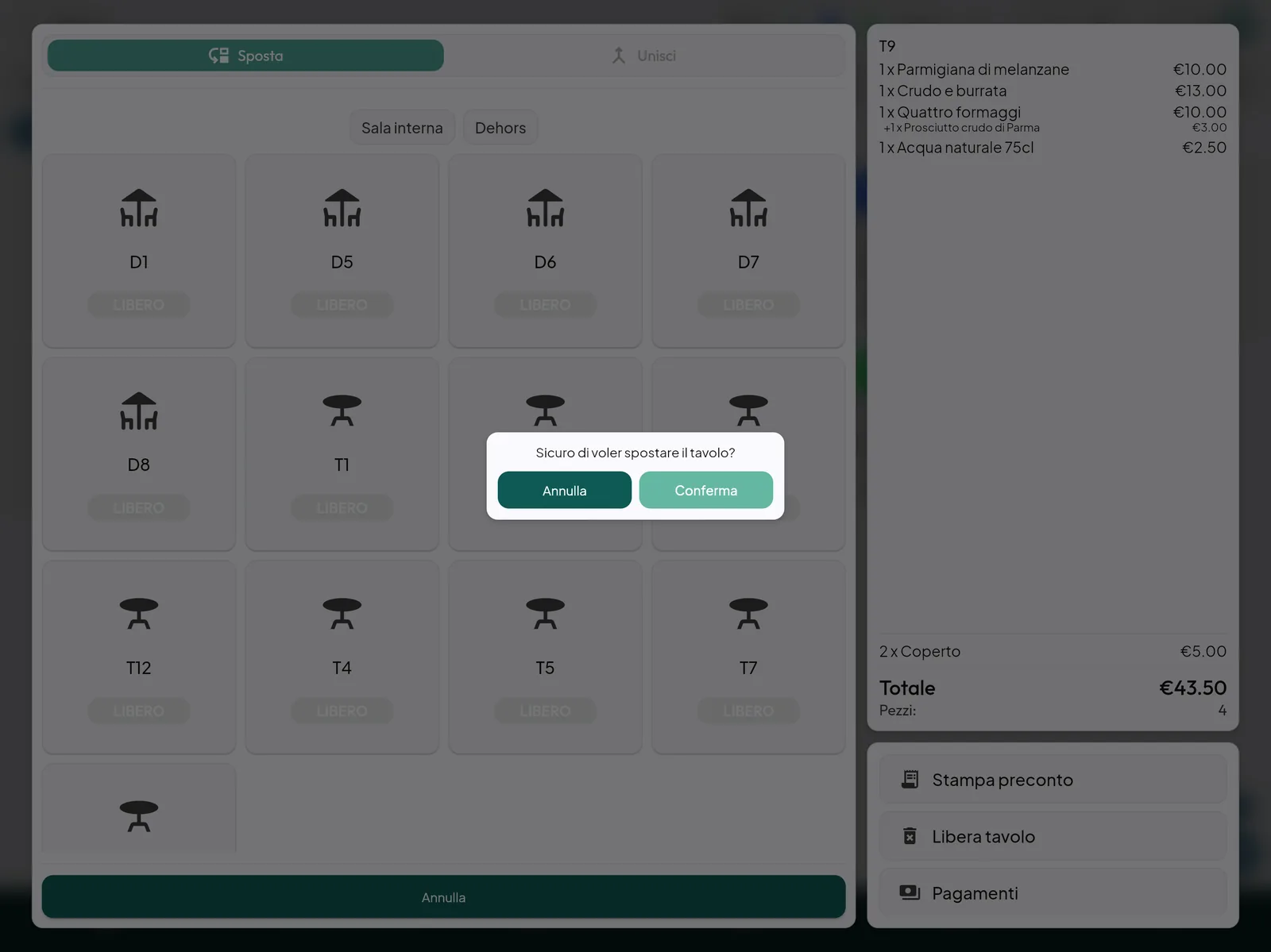Screen dimensions: 1271x952
Task: Select the Quattro formaggi order line
Action: click(1053, 112)
